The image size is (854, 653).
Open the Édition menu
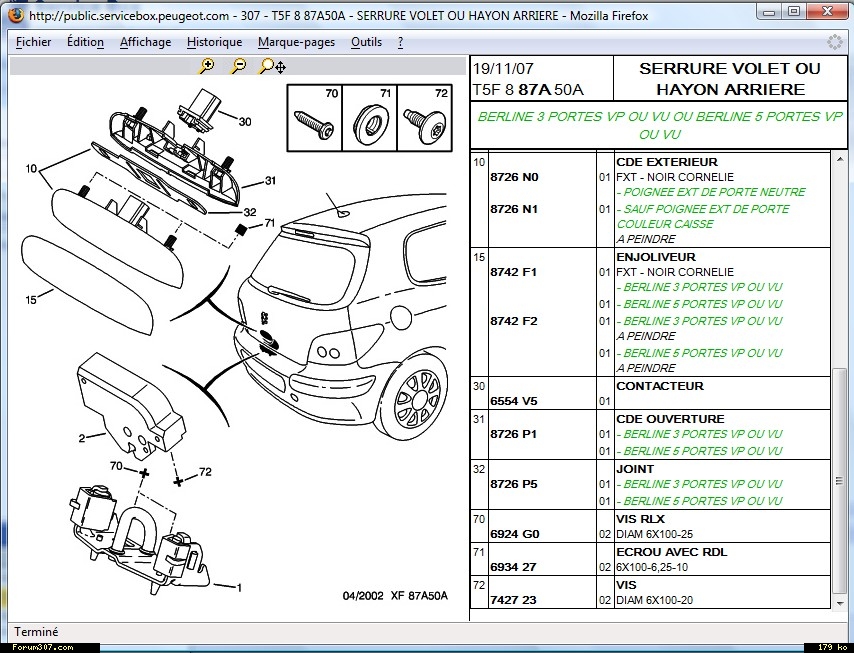tap(85, 42)
